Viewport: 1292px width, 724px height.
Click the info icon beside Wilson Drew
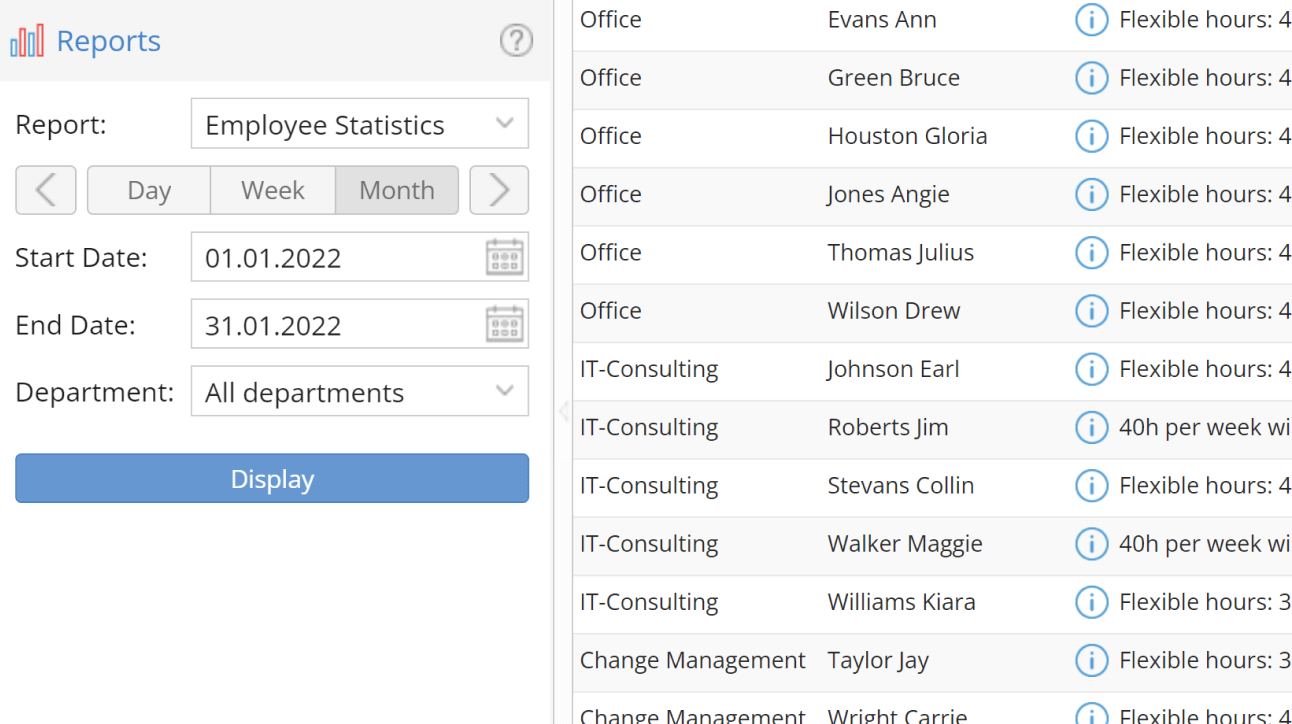pyautogui.click(x=1091, y=310)
